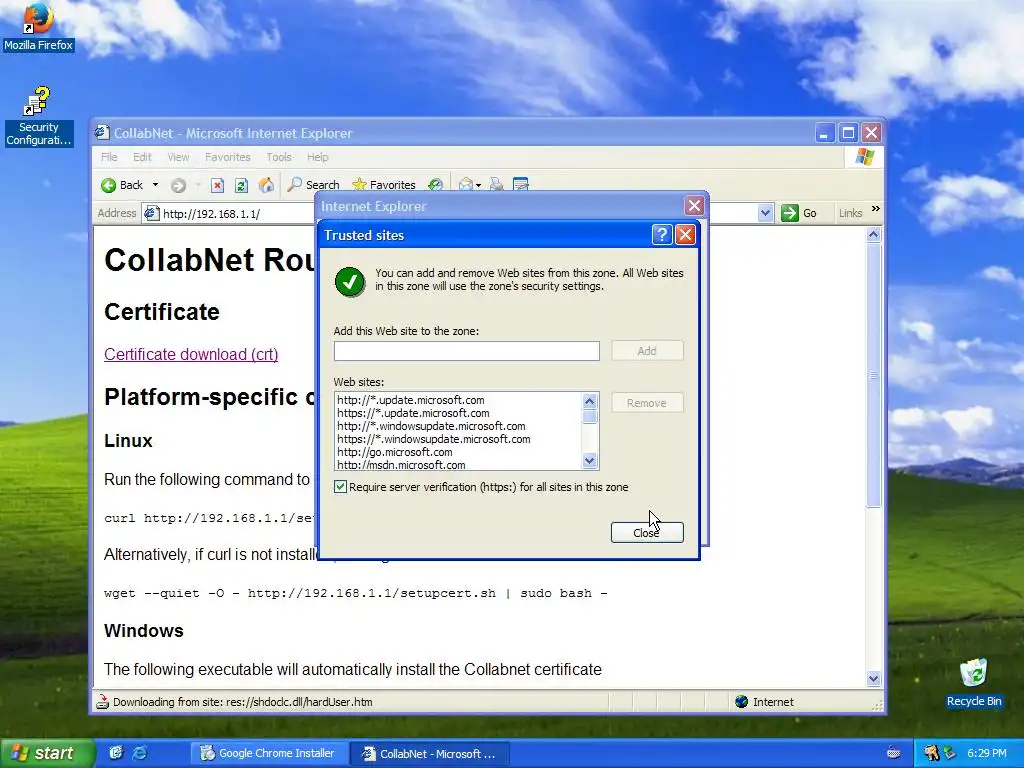Expand the address bar dropdown arrow

[765, 213]
